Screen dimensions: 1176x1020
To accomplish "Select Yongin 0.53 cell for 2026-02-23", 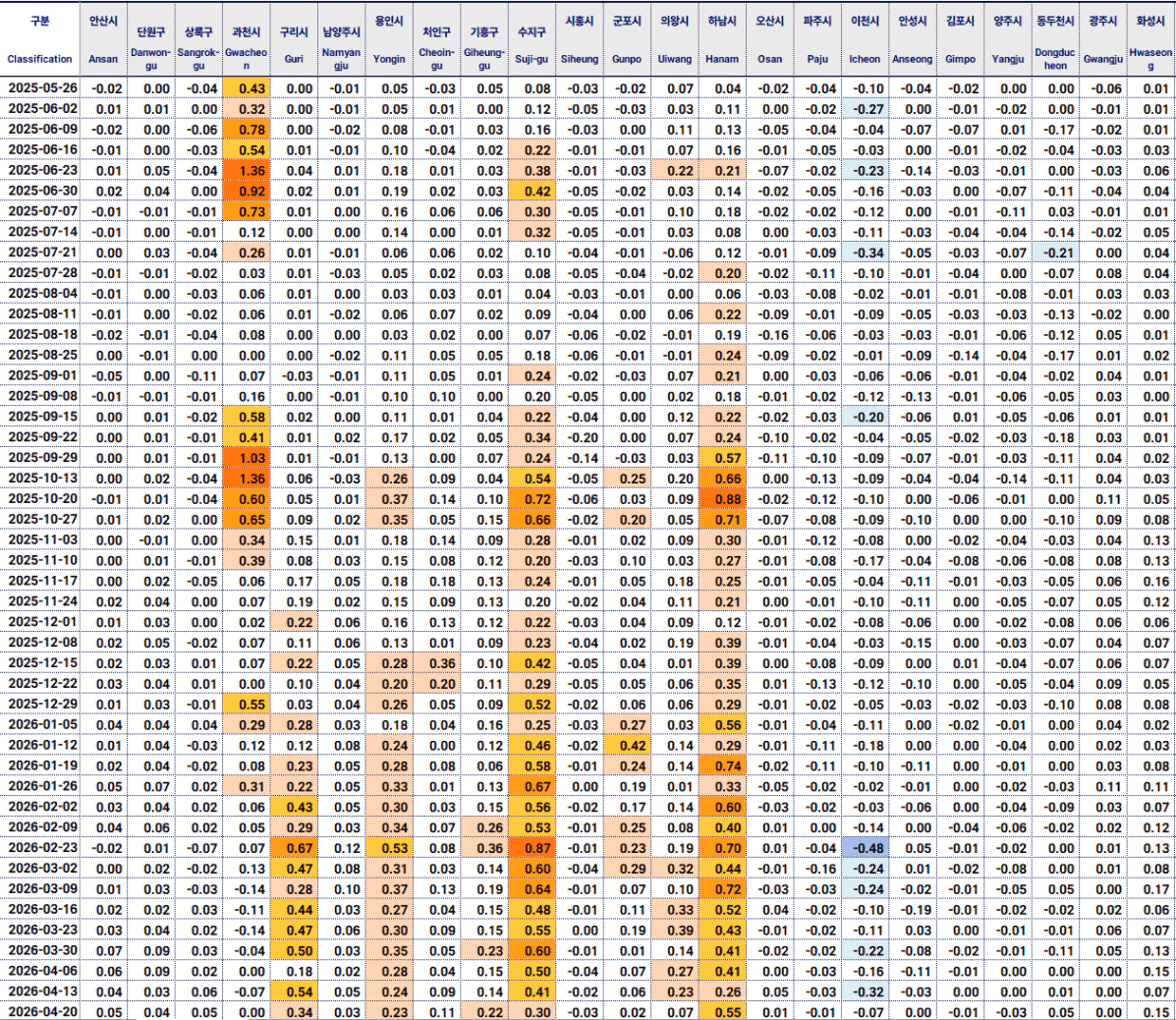I will pyautogui.click(x=389, y=848).
